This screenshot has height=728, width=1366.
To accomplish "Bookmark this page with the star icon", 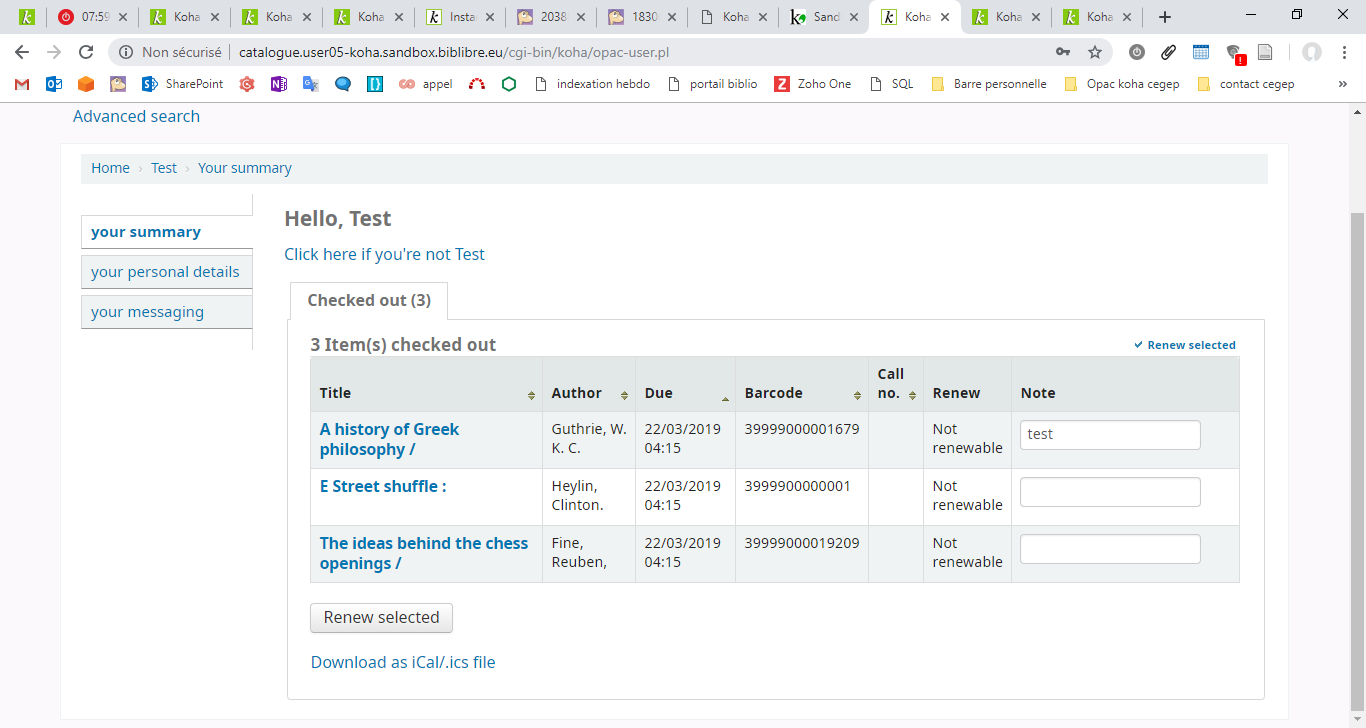I will click(x=1095, y=52).
